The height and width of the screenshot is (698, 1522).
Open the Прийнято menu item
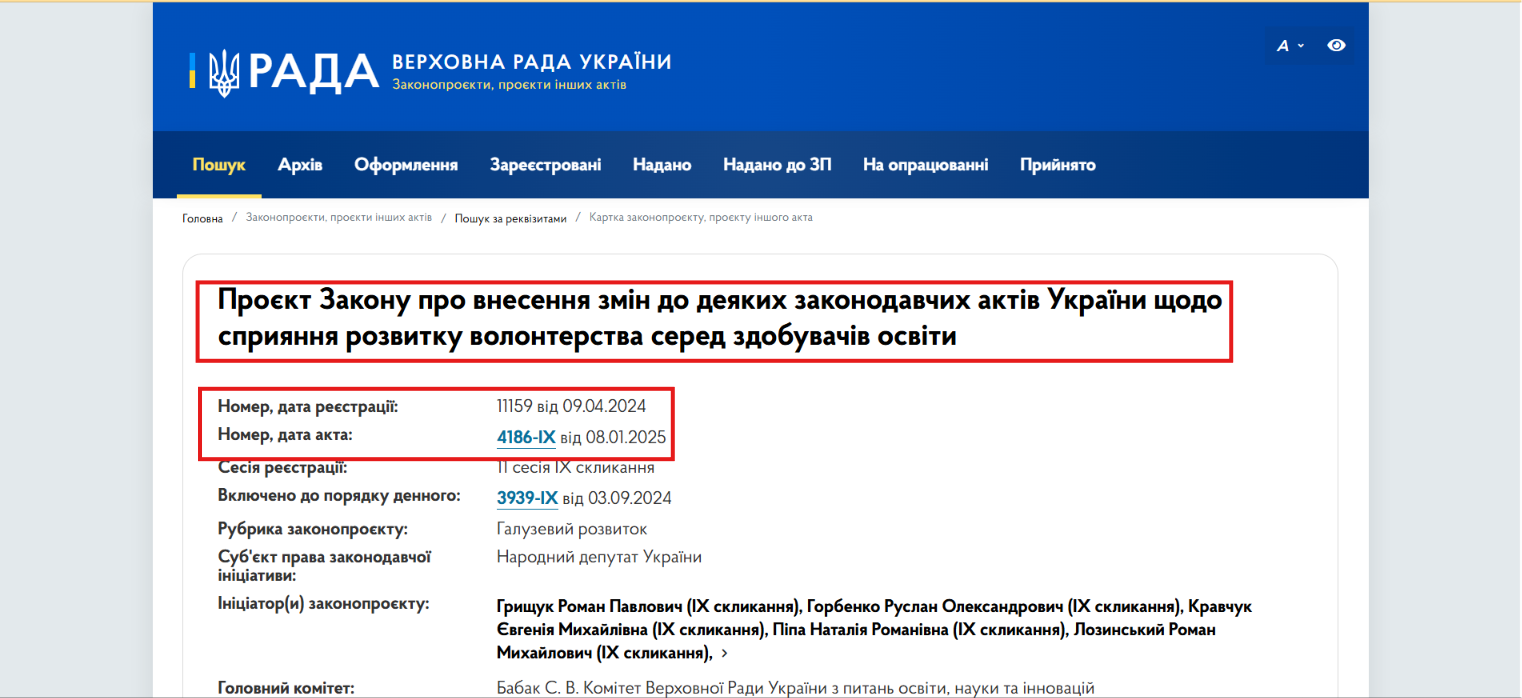pyautogui.click(x=1058, y=165)
